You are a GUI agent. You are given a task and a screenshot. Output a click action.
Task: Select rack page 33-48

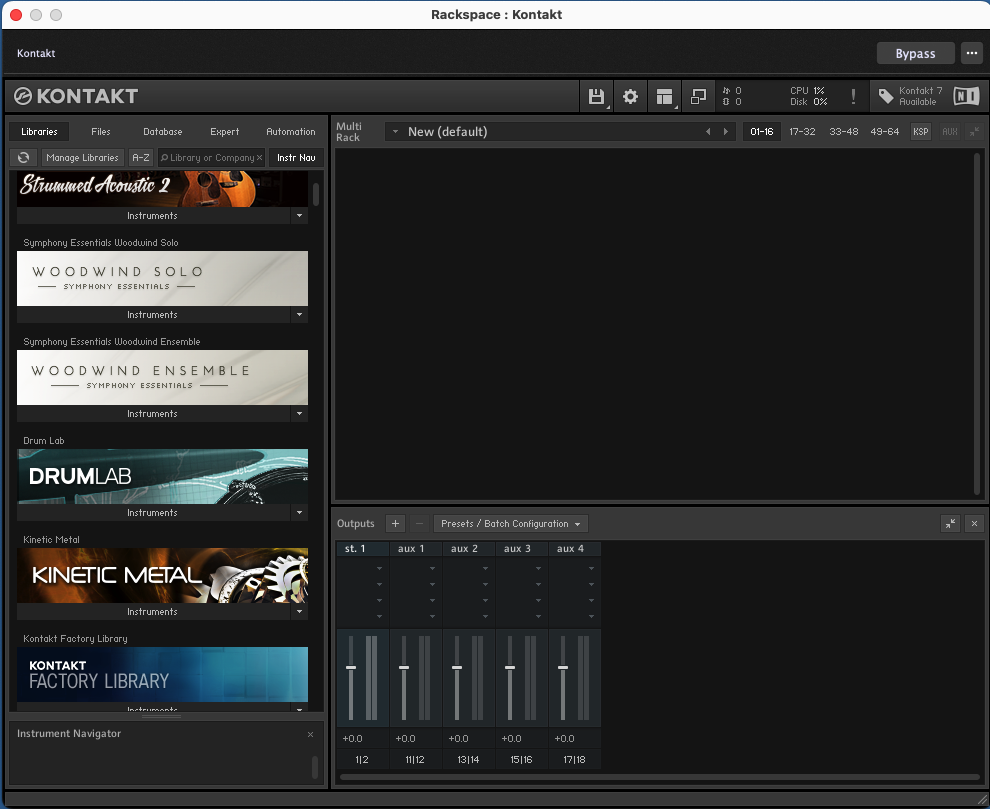tap(844, 131)
